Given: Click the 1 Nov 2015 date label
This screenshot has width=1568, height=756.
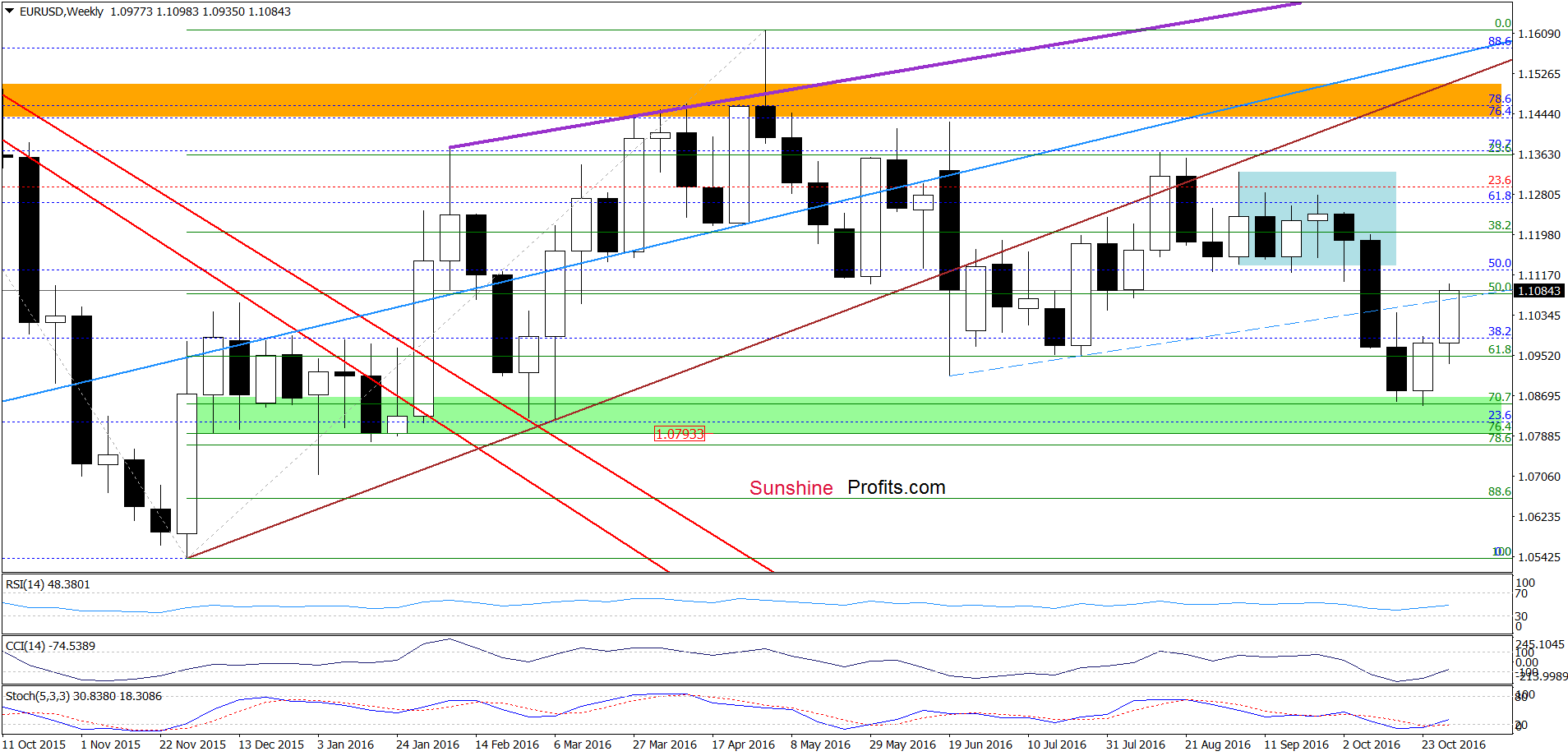Looking at the screenshot, I should coord(110,744).
